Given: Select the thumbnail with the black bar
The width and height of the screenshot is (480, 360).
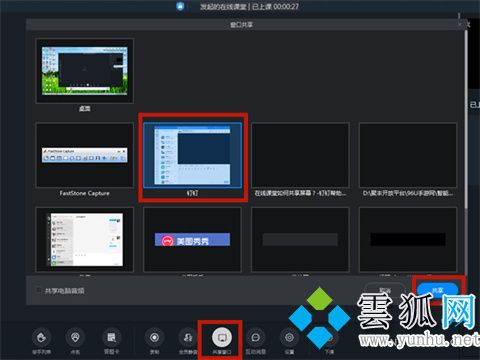Looking at the screenshot, I should click(x=408, y=240).
